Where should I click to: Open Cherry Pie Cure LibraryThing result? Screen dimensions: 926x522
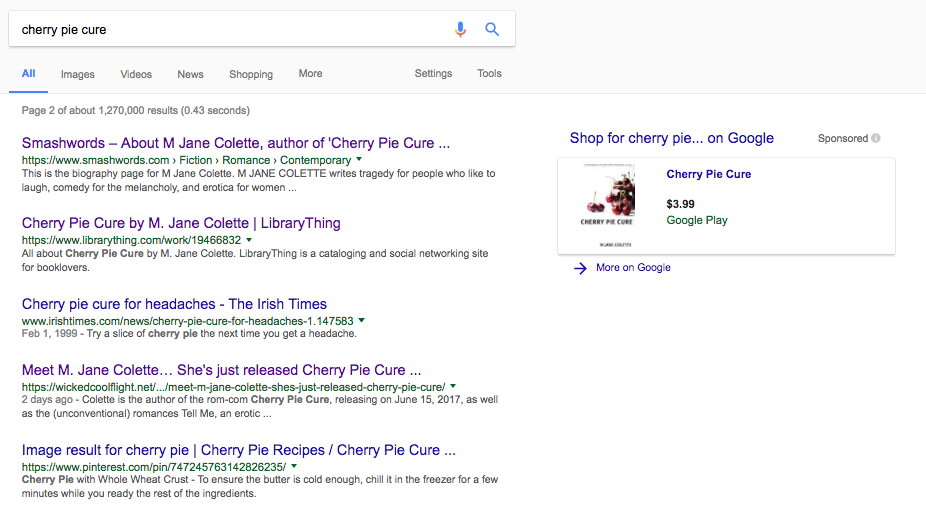click(x=181, y=223)
